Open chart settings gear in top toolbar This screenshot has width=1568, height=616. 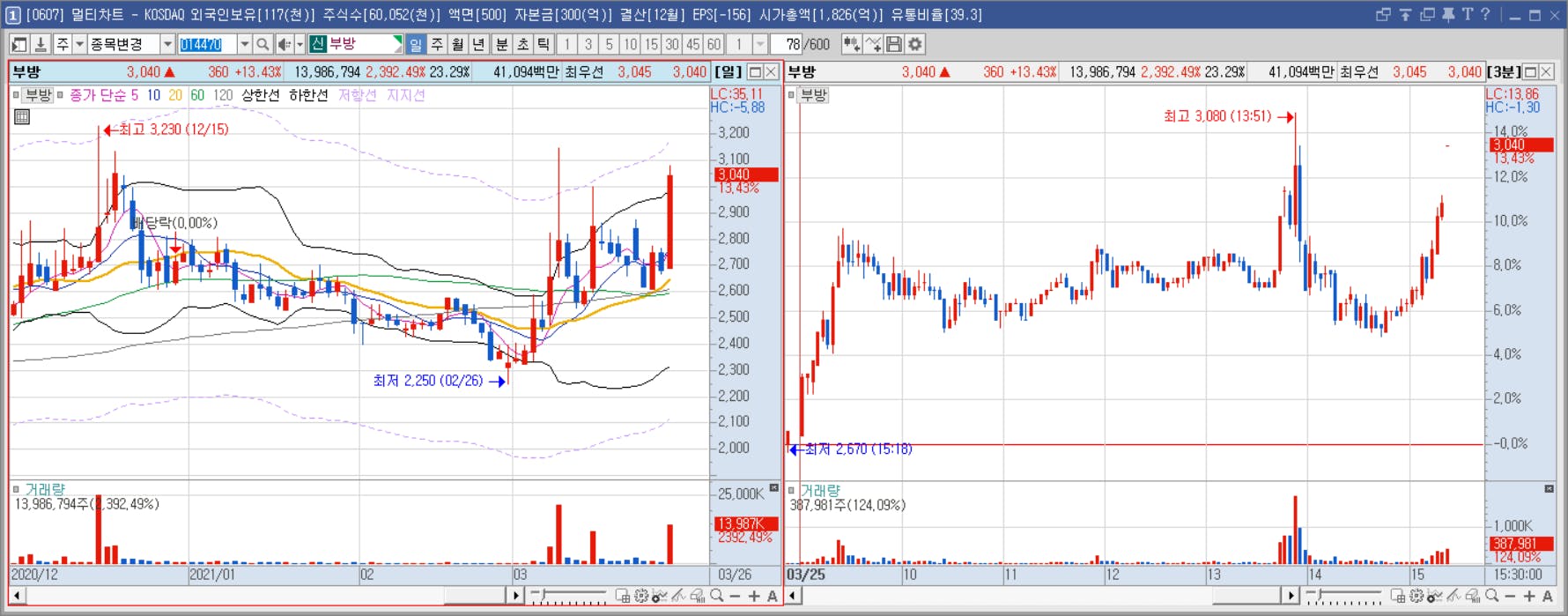(x=915, y=44)
